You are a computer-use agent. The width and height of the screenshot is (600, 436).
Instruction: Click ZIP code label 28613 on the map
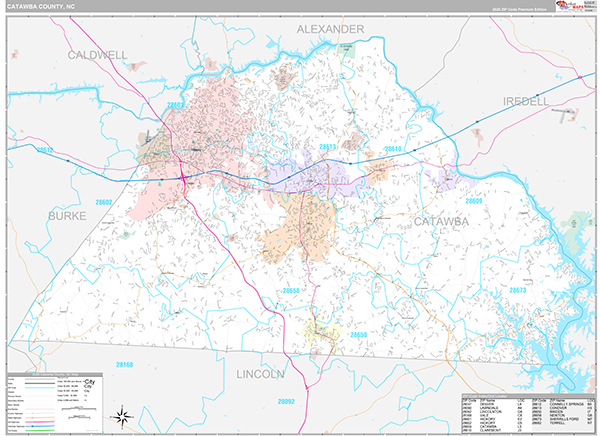(x=328, y=146)
